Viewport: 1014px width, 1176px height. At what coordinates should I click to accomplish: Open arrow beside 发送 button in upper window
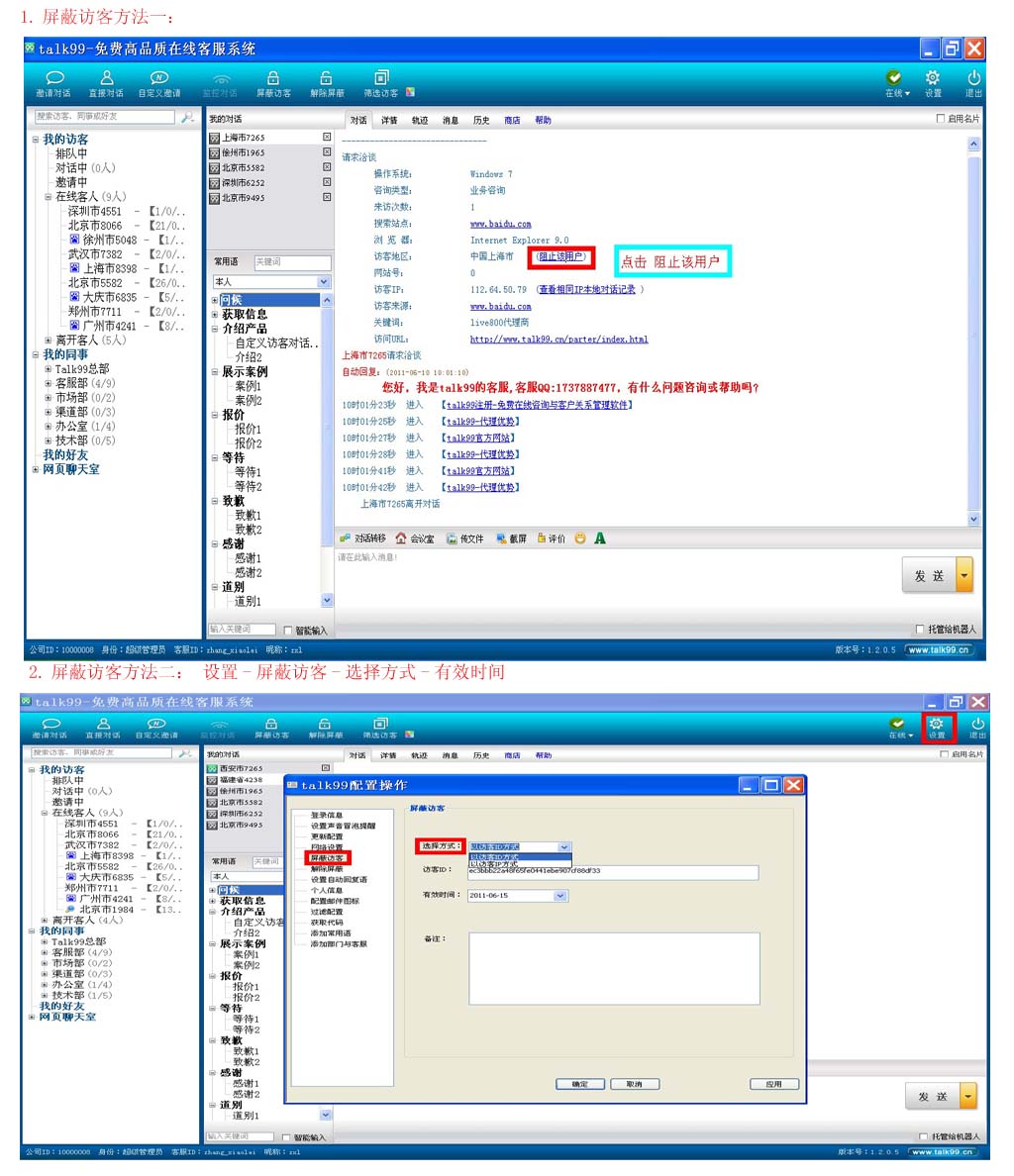964,576
